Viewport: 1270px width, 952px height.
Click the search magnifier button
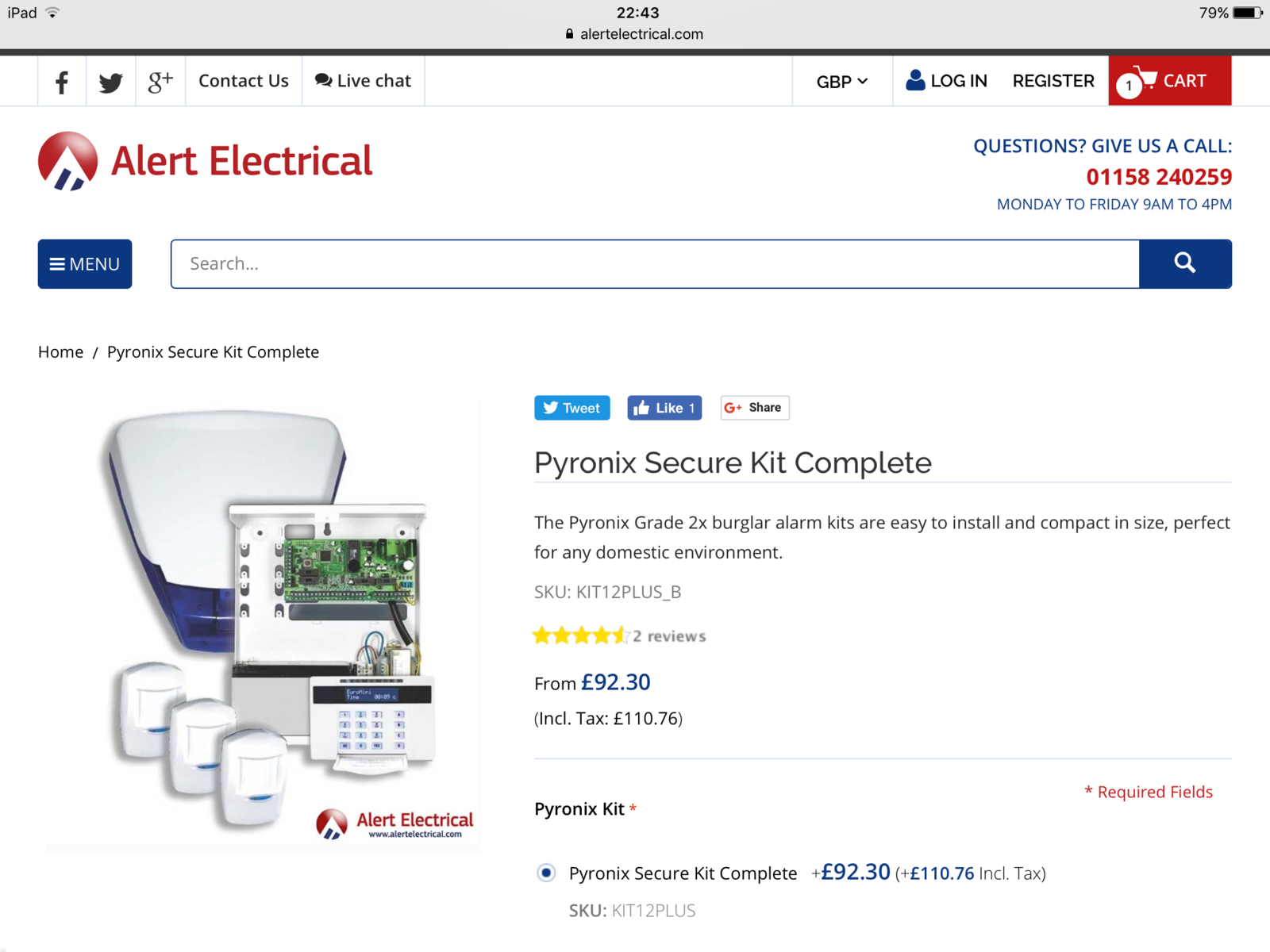(1184, 263)
